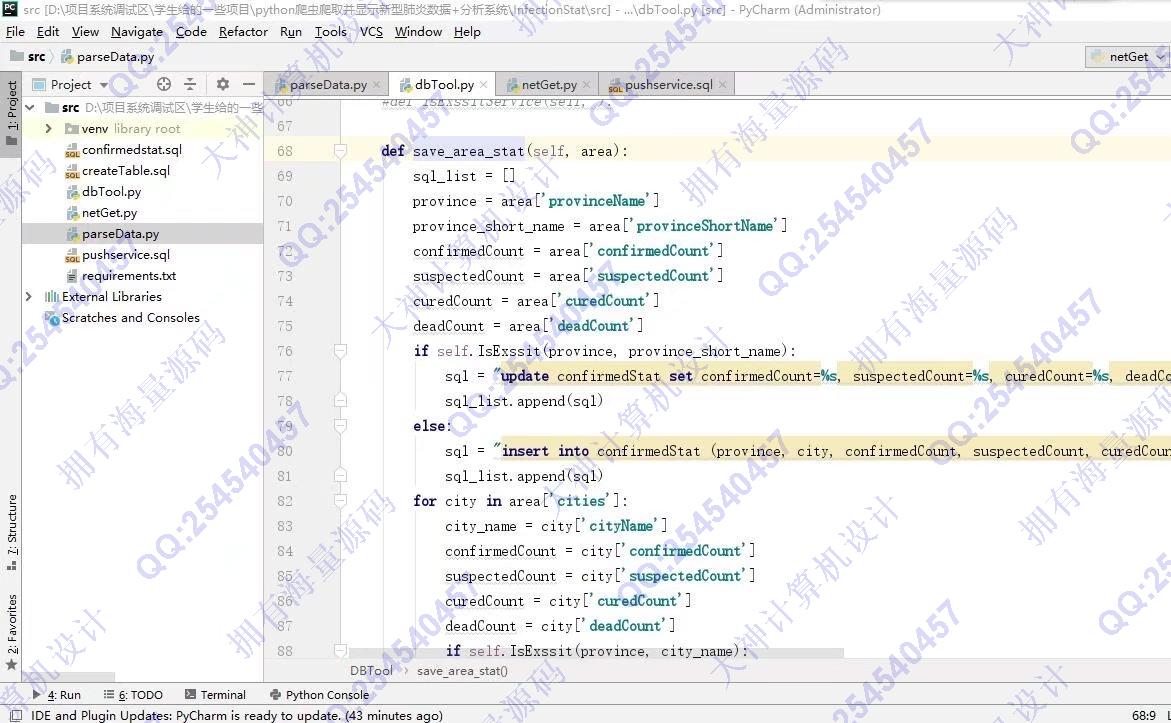1171x723 pixels.
Task: Fold the if block at line 76
Action: tap(340, 350)
